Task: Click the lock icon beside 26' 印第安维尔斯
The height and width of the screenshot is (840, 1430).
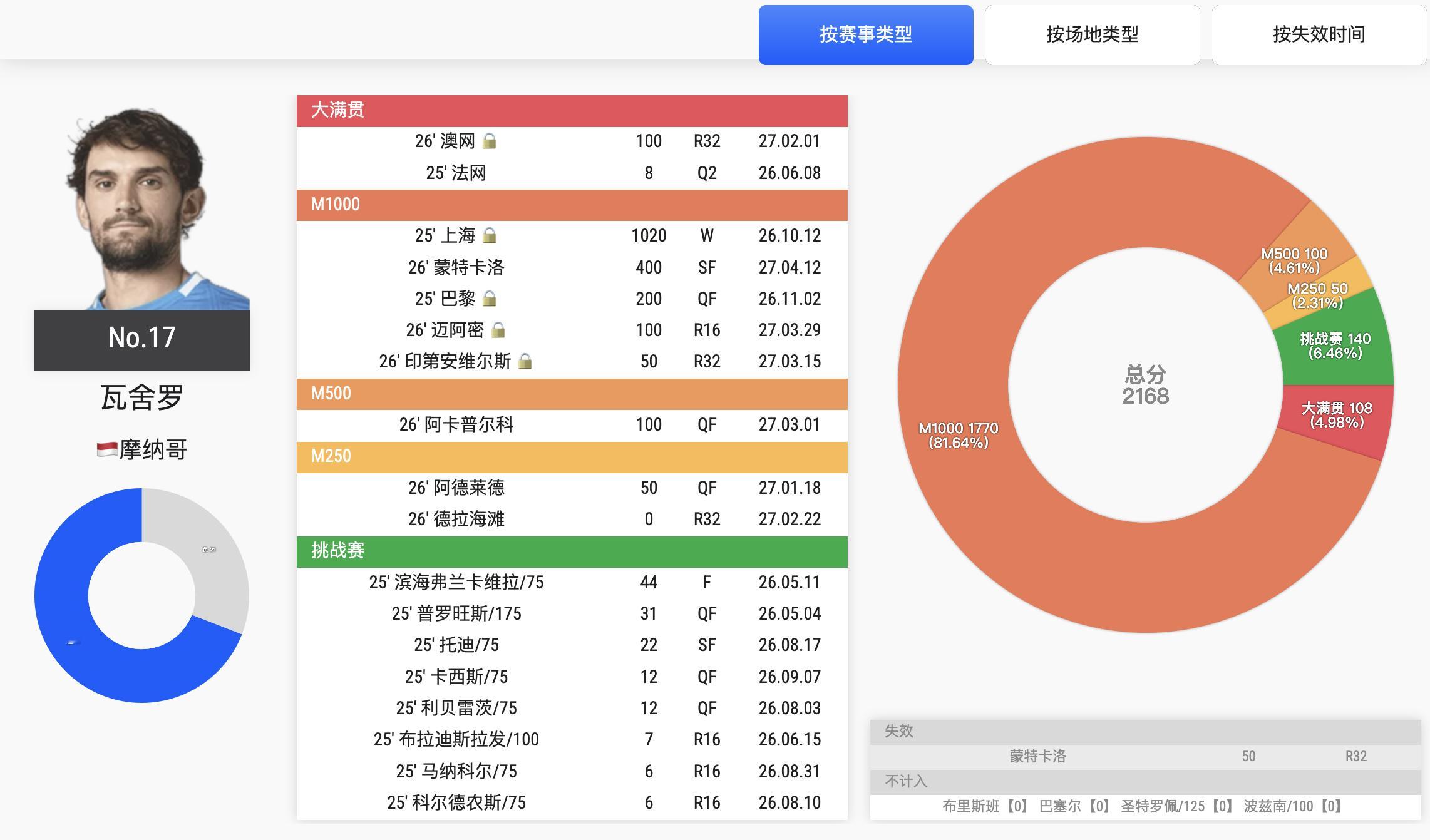Action: [x=526, y=361]
